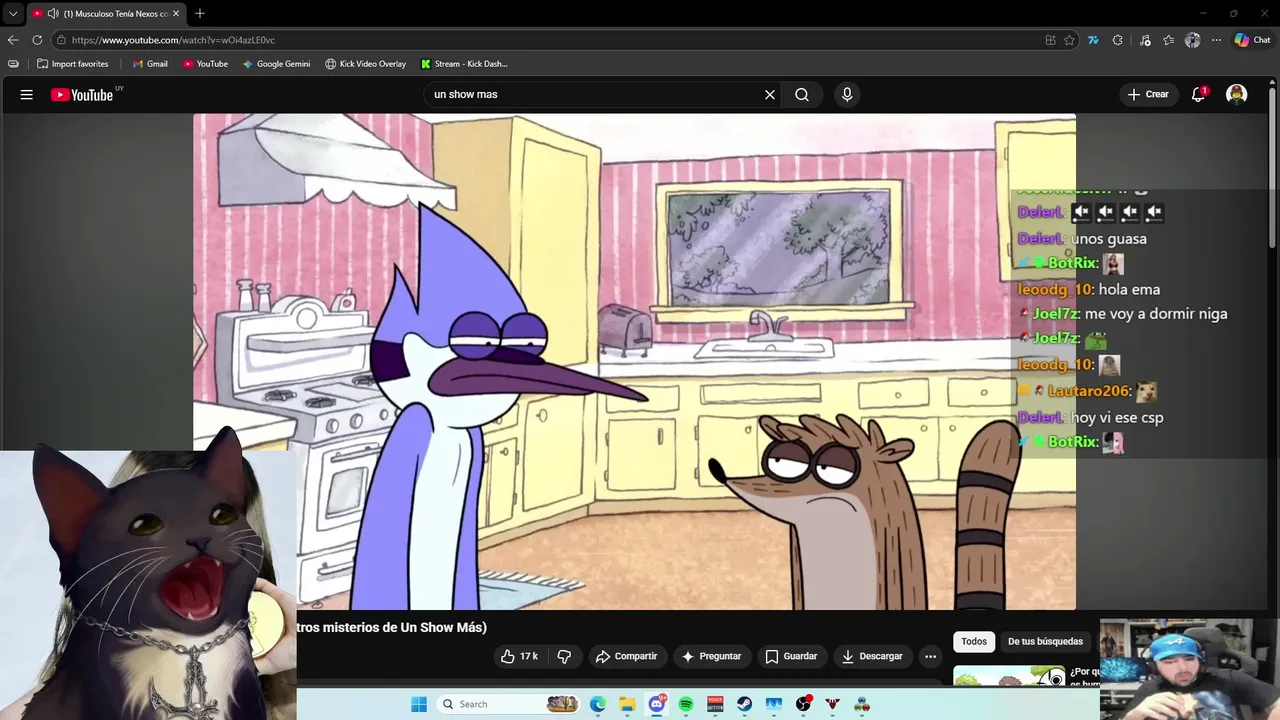Open the YouTube account avatar menu
The width and height of the screenshot is (1280, 720).
point(1237,95)
